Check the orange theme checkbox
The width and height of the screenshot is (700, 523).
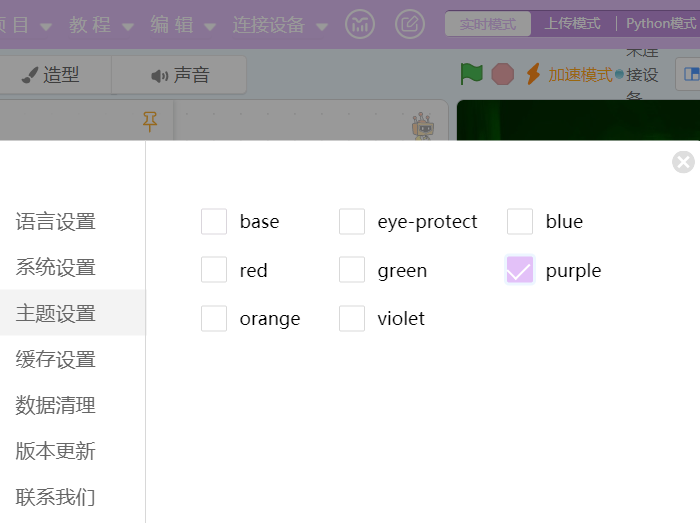(x=214, y=318)
